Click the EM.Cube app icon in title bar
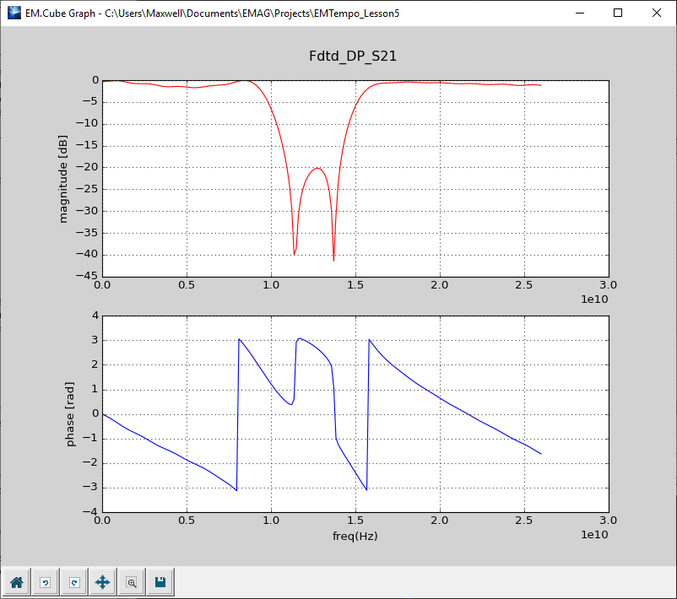The image size is (677, 599). point(12,13)
